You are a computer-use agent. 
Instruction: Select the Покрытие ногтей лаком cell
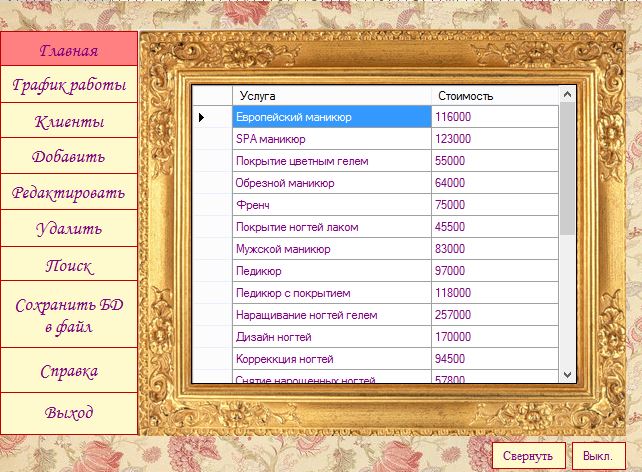click(x=332, y=227)
